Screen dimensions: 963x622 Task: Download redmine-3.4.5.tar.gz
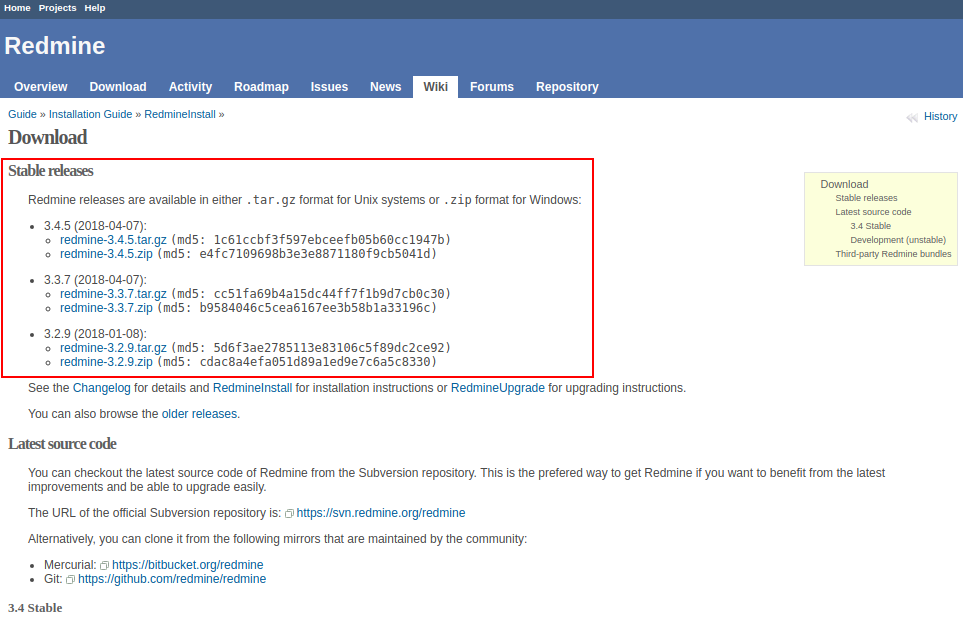point(113,239)
